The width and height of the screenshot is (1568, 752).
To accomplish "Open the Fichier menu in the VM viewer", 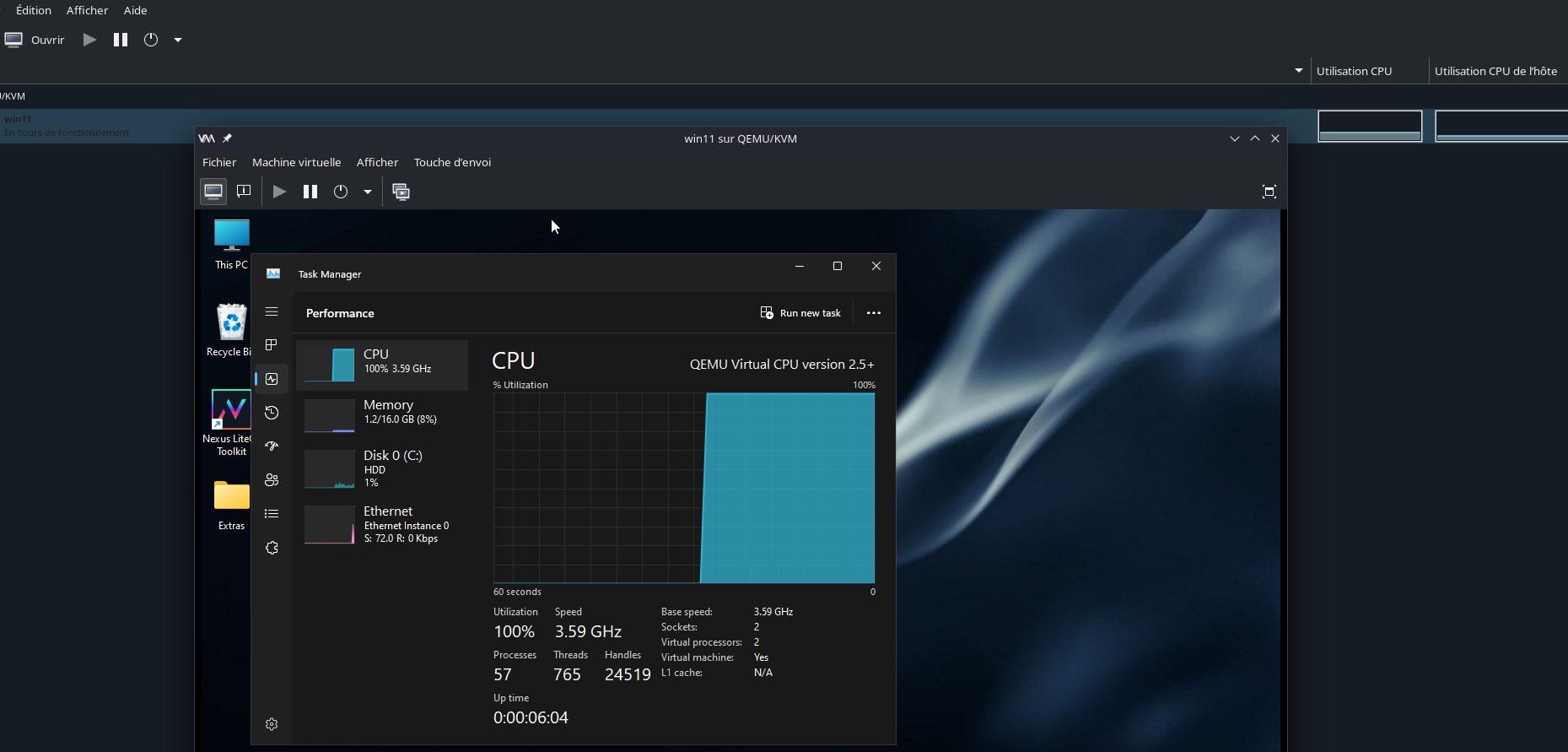I will point(219,162).
